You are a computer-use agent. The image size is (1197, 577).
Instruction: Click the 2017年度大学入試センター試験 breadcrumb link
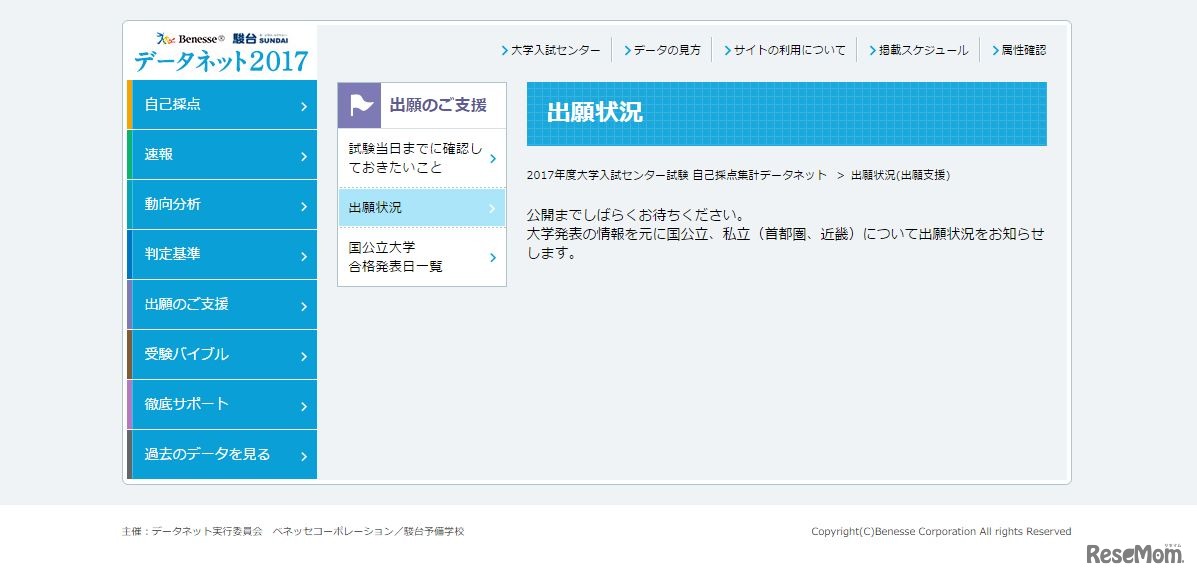pyautogui.click(x=676, y=175)
